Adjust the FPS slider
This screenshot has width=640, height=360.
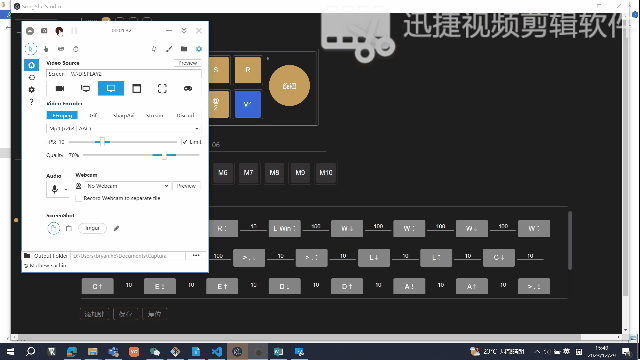click(x=123, y=142)
